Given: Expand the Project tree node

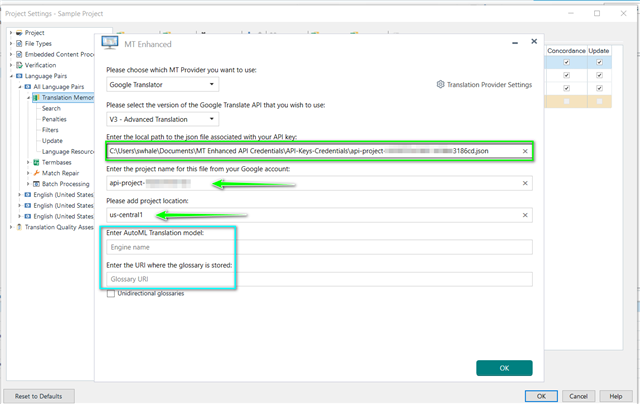Looking at the screenshot, I should point(11,33).
